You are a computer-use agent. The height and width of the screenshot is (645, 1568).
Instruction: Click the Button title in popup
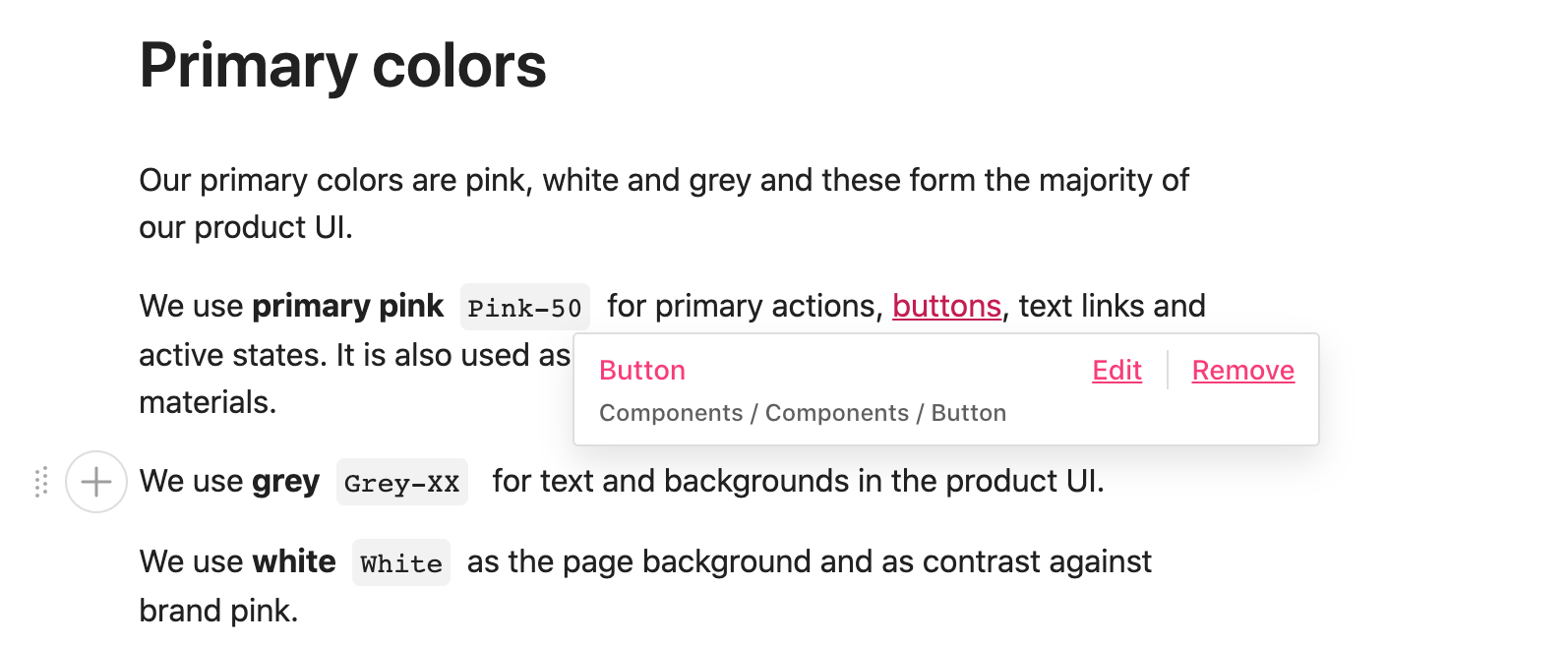[x=642, y=370]
